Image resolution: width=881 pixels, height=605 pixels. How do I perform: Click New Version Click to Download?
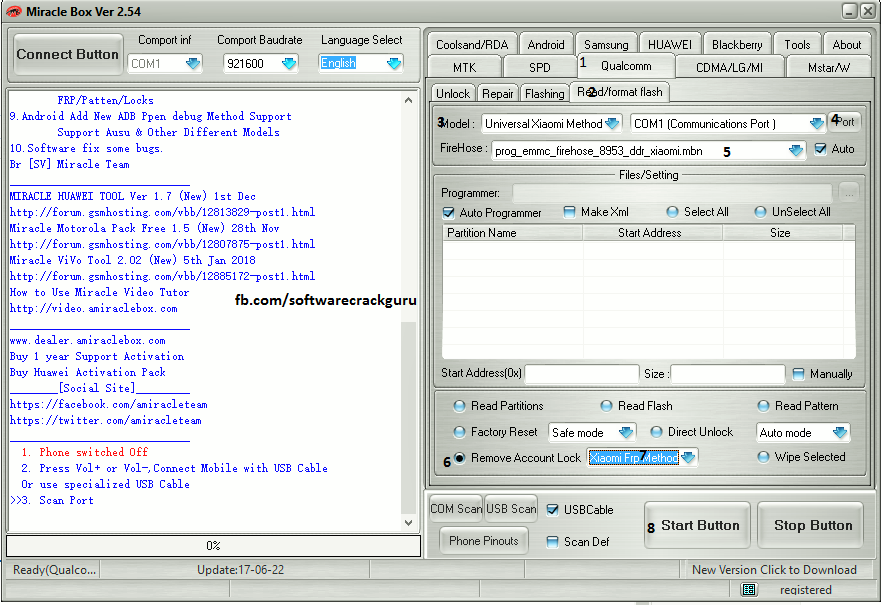(774, 570)
